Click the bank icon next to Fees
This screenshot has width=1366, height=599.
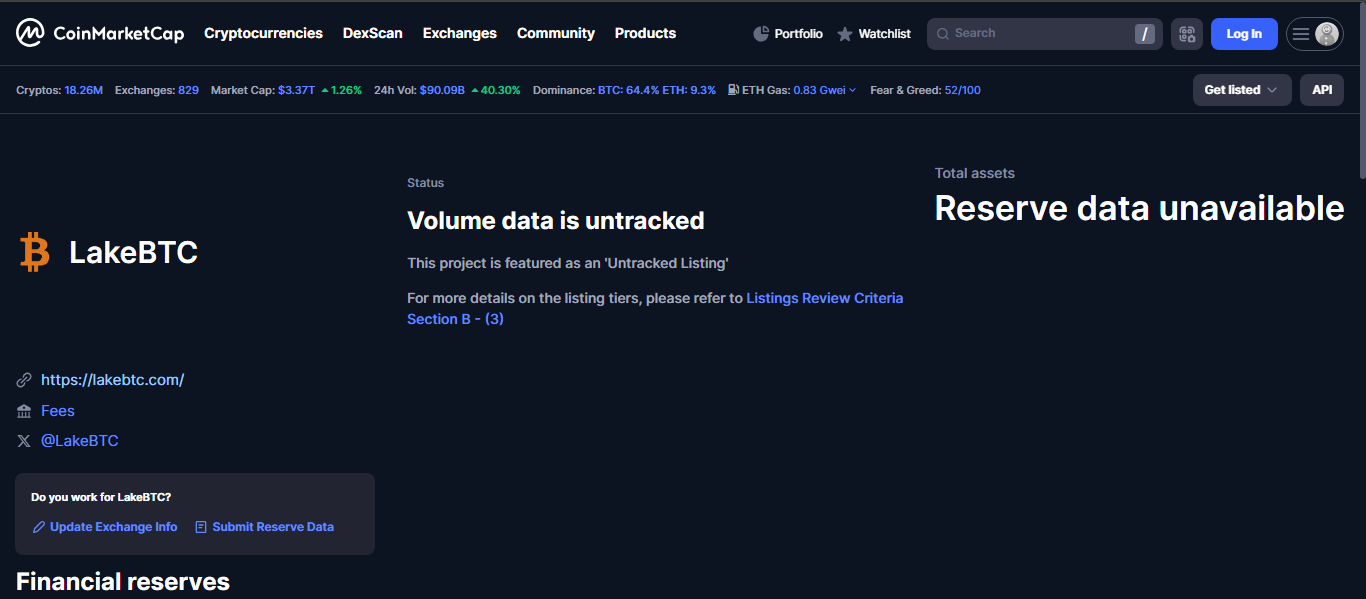coord(24,411)
